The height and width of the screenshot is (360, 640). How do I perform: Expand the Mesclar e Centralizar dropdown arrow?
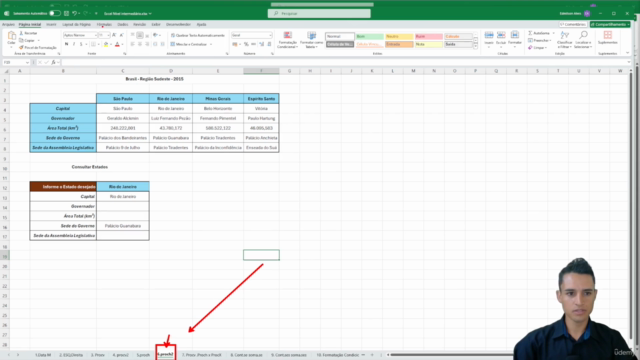pos(211,44)
